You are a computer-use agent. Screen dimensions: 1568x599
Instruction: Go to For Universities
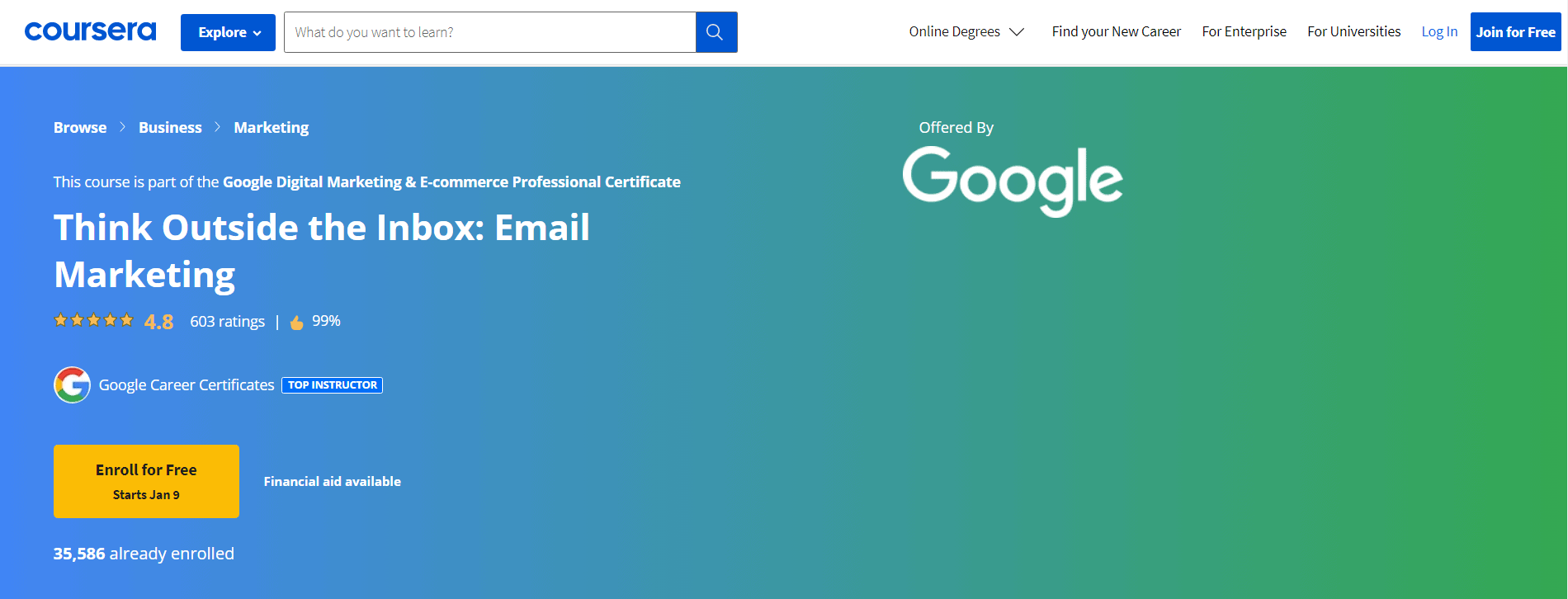(x=1353, y=31)
